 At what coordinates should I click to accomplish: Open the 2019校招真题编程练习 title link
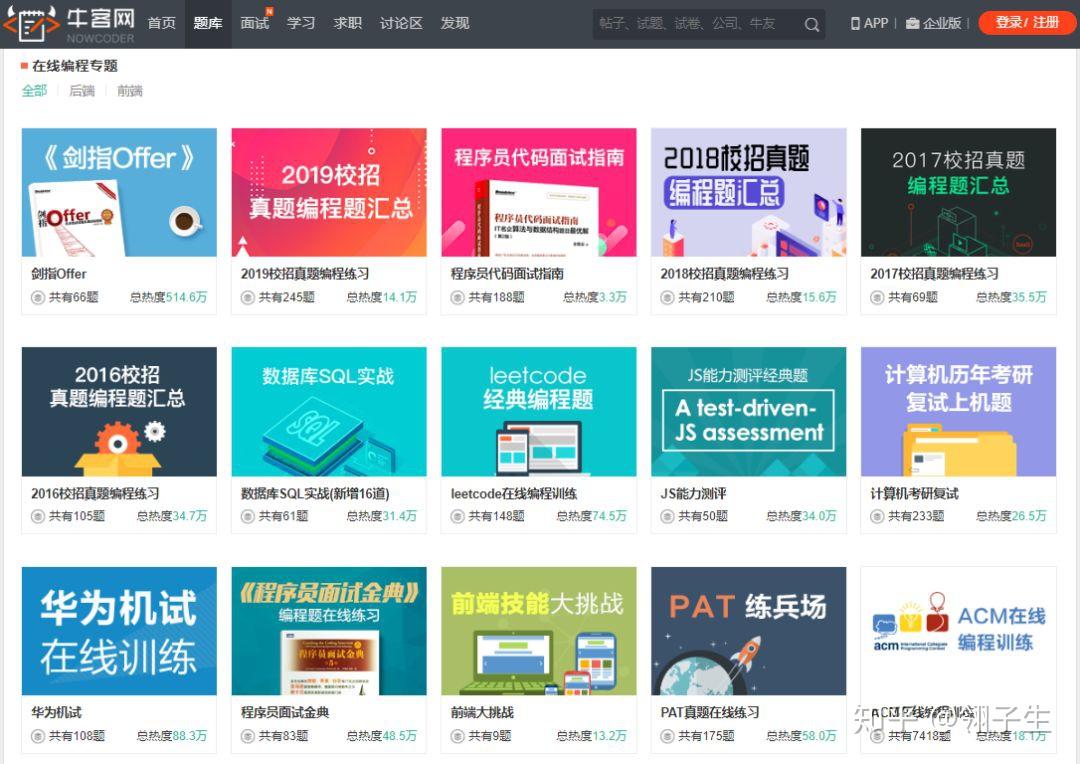click(x=305, y=273)
